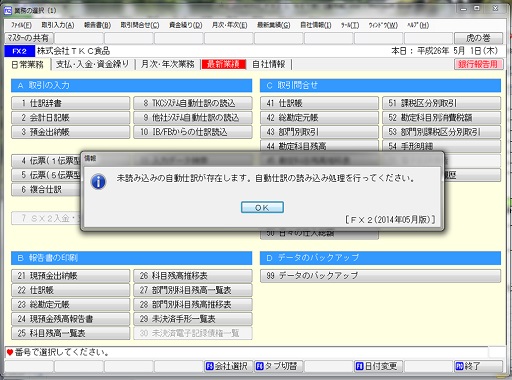This screenshot has height=380, width=512.
Task: Open the 月次・年次(E) menu
Action: 230,25
